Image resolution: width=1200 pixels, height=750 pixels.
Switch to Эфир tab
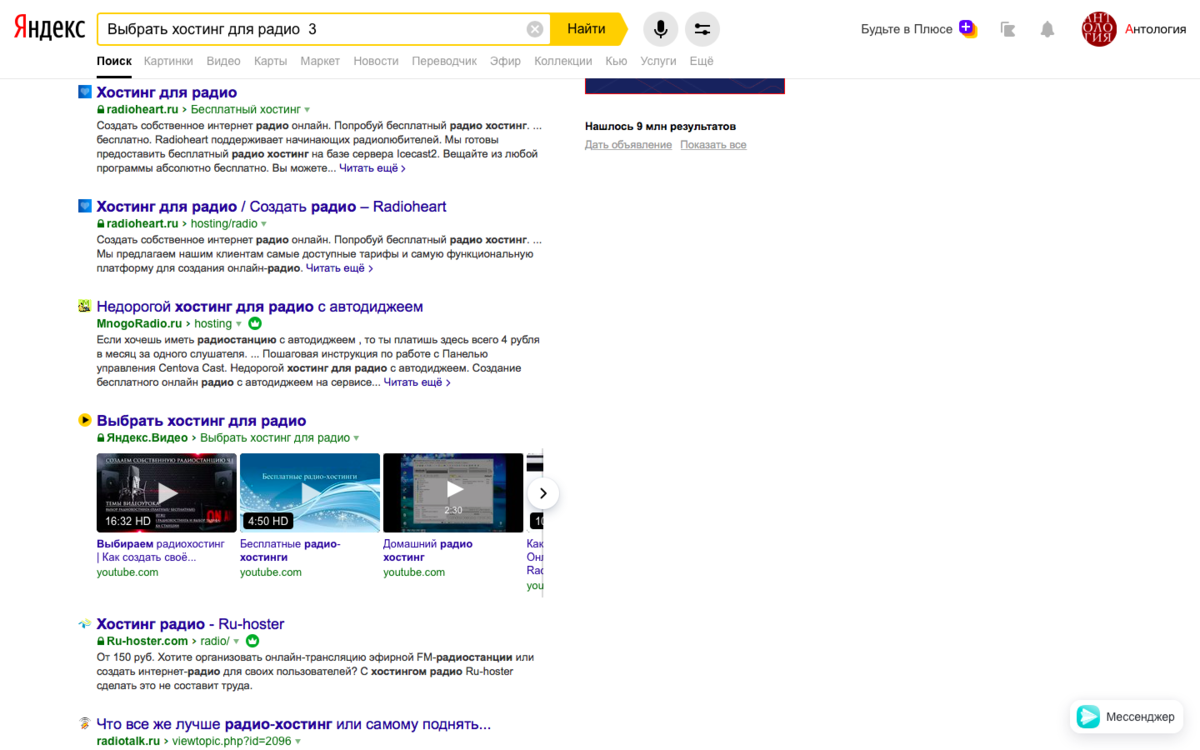[505, 61]
